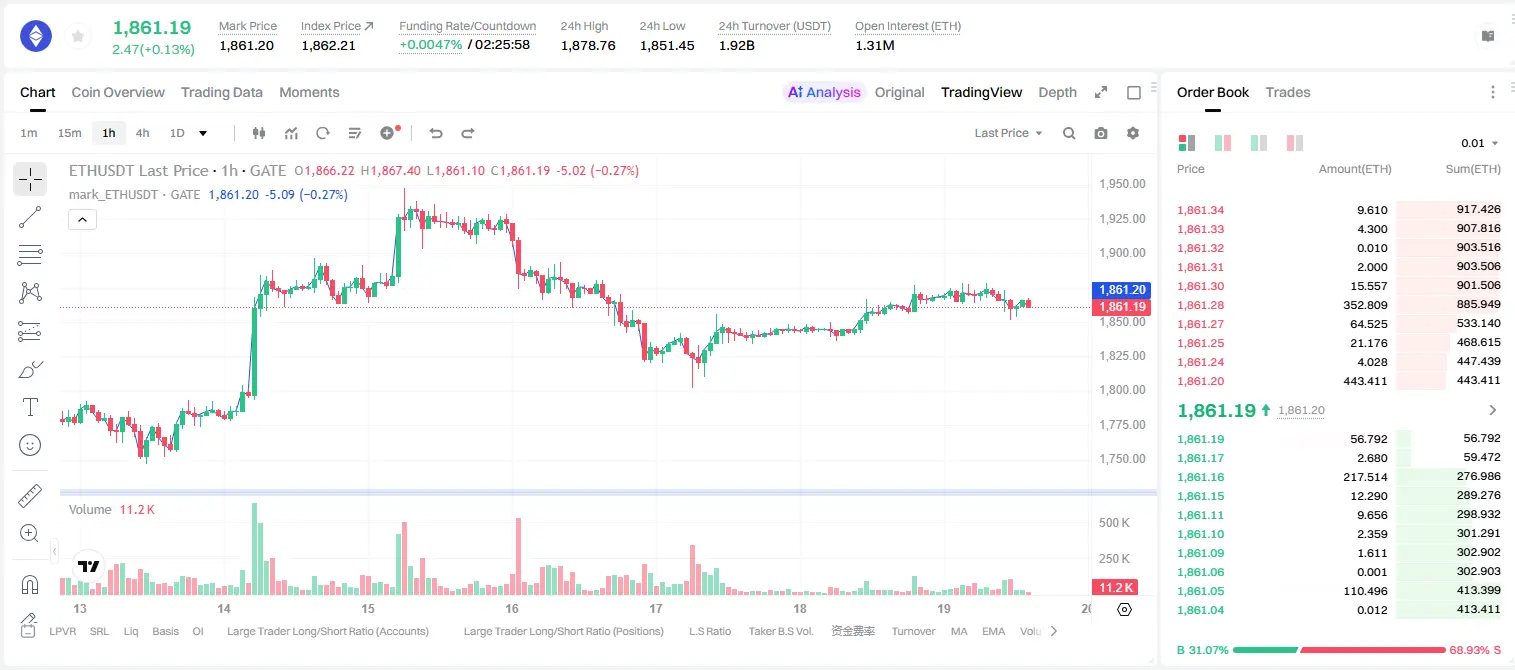Open chart settings gear icon
This screenshot has height=670, width=1515.
[1133, 133]
